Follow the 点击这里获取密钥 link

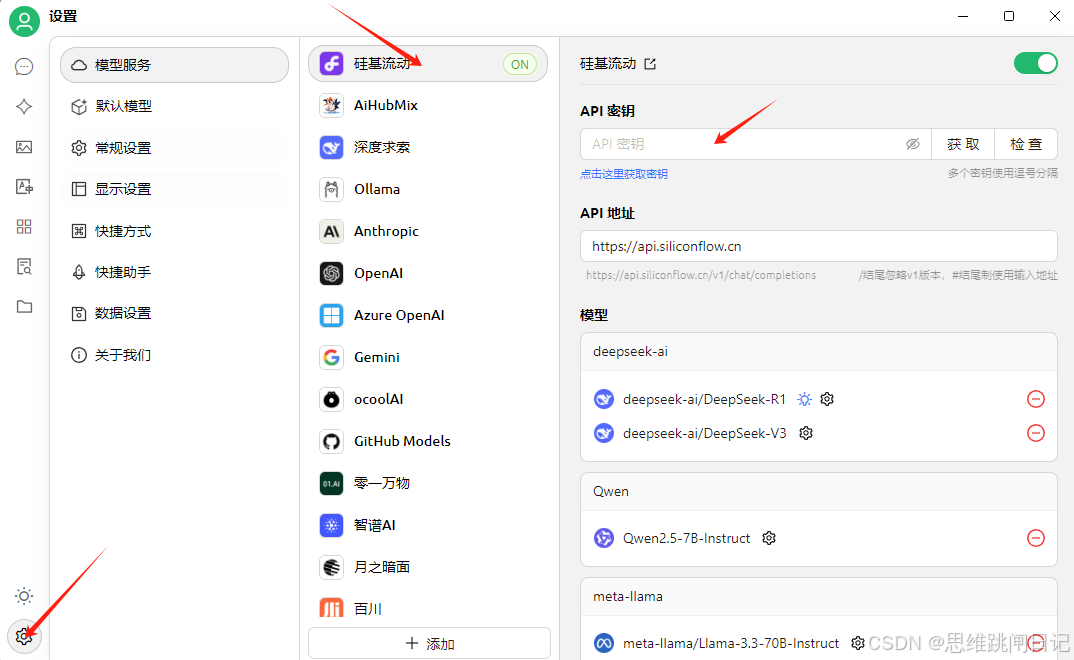pos(623,174)
